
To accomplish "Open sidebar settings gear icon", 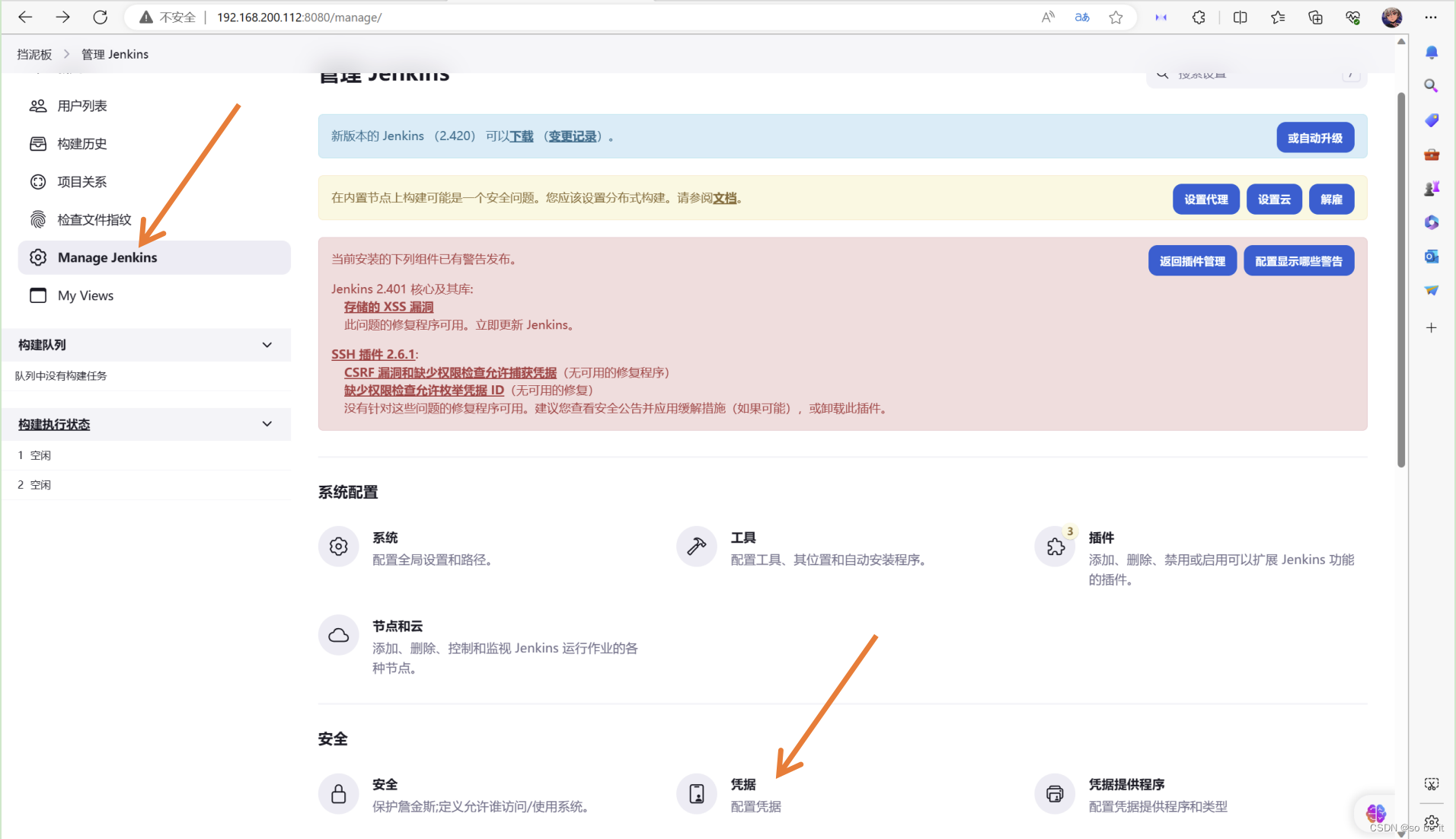I will 1432,823.
